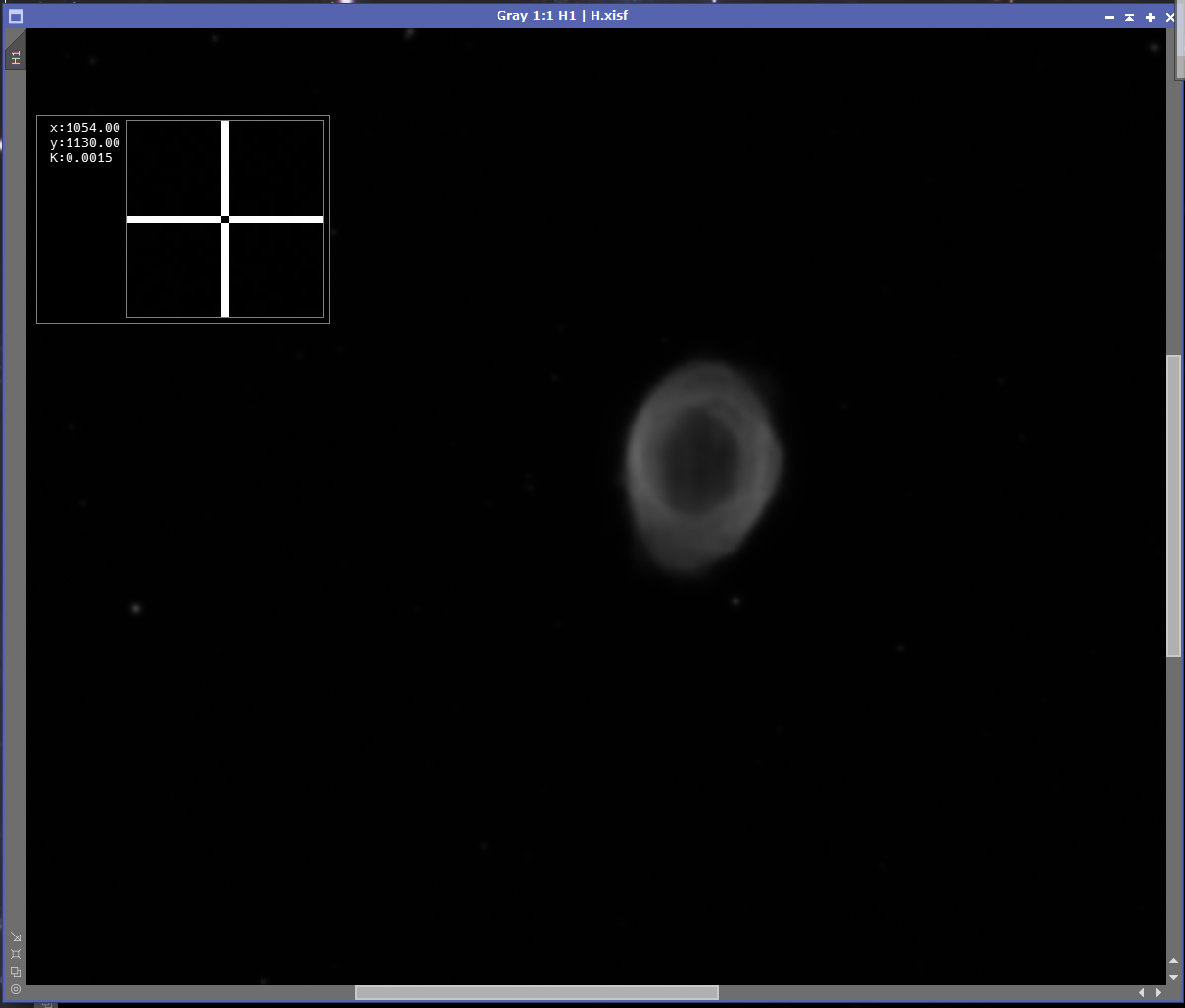Click the scroll left arrow
1185x1008 pixels.
click(x=1141, y=993)
